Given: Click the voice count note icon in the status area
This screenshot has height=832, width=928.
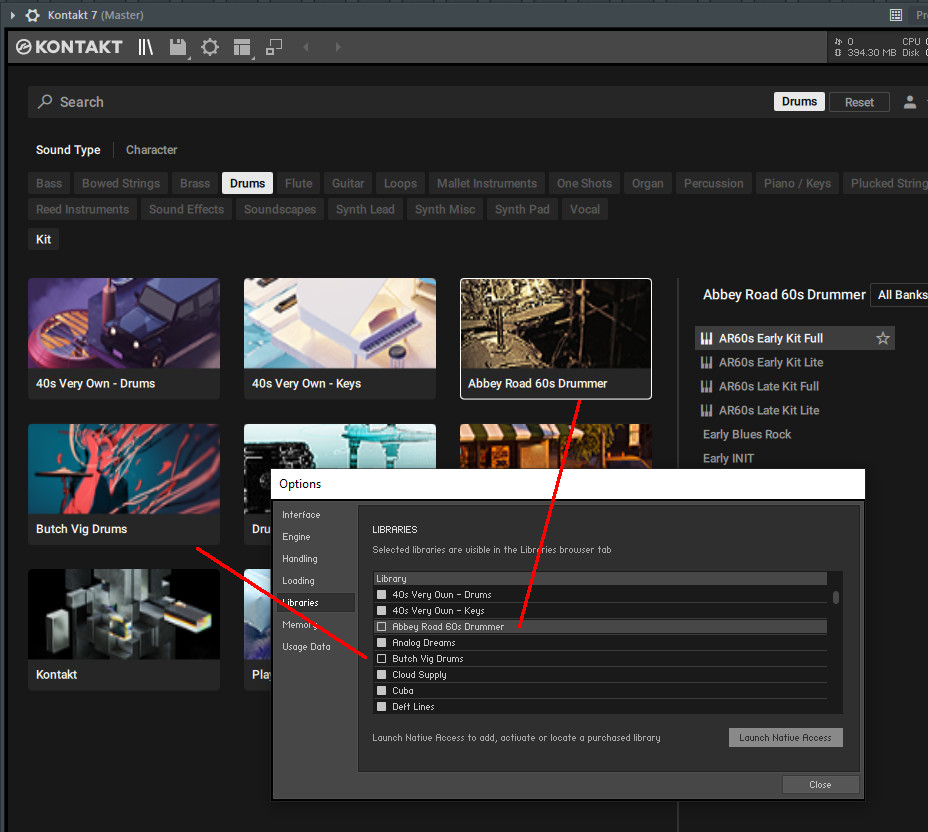Looking at the screenshot, I should pos(838,41).
